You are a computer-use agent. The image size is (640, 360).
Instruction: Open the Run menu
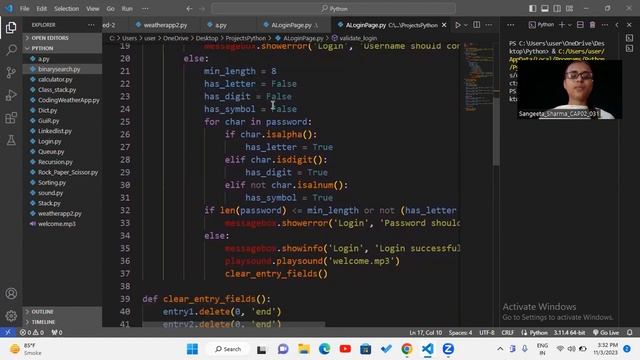[x=127, y=8]
